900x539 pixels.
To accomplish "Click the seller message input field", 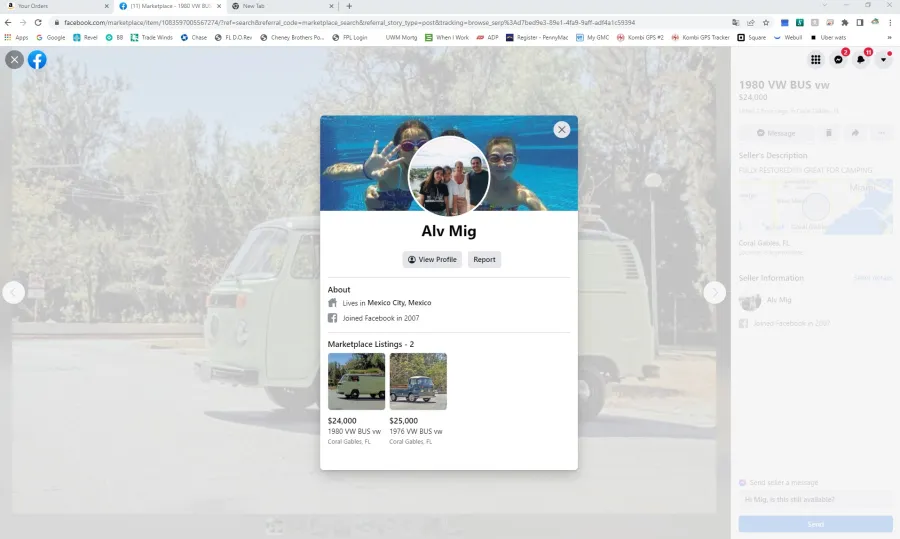I will (815, 499).
